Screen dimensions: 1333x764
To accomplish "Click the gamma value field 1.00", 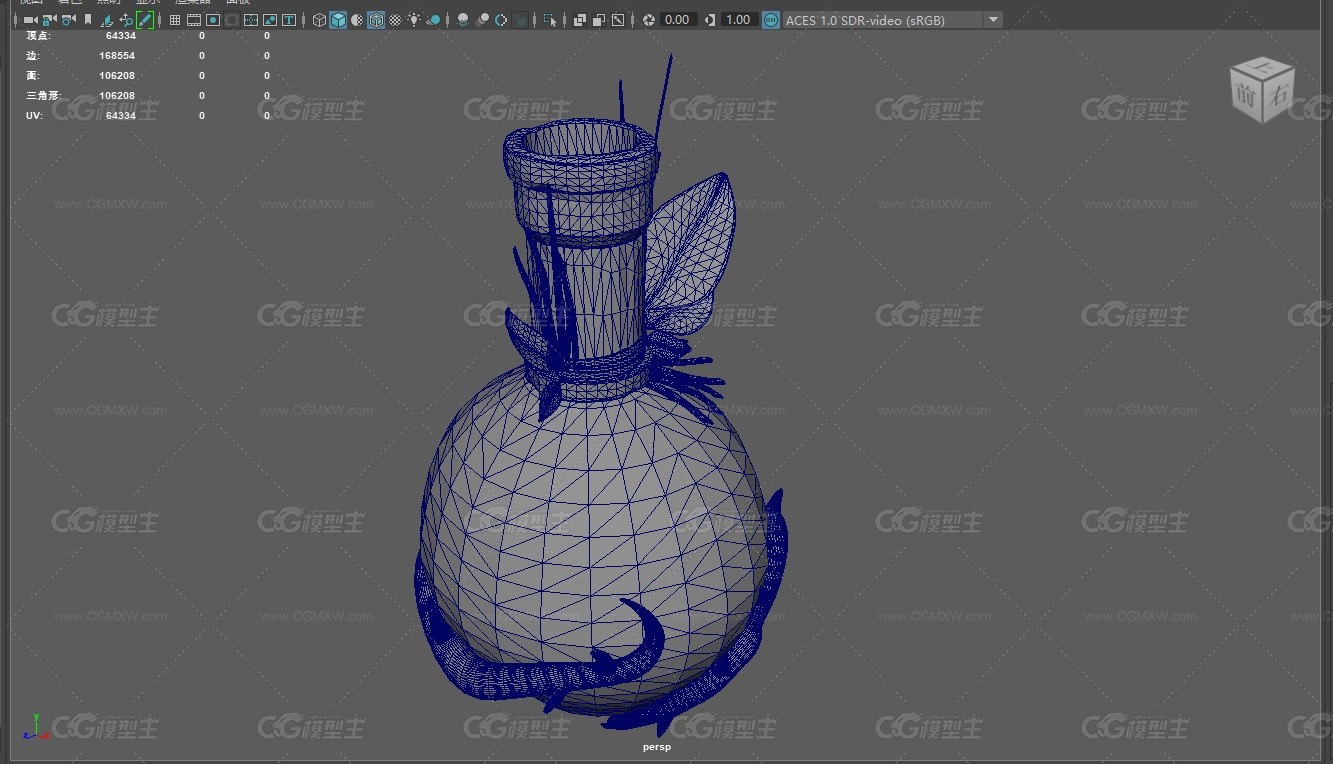I will pyautogui.click(x=738, y=20).
